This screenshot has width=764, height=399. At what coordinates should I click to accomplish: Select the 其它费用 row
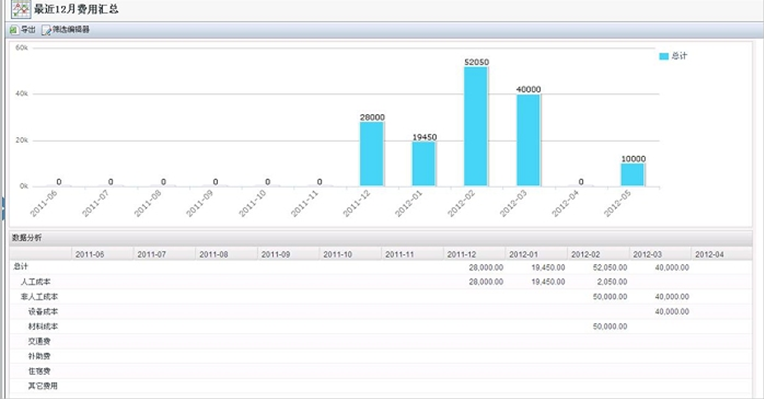[x=380, y=385]
